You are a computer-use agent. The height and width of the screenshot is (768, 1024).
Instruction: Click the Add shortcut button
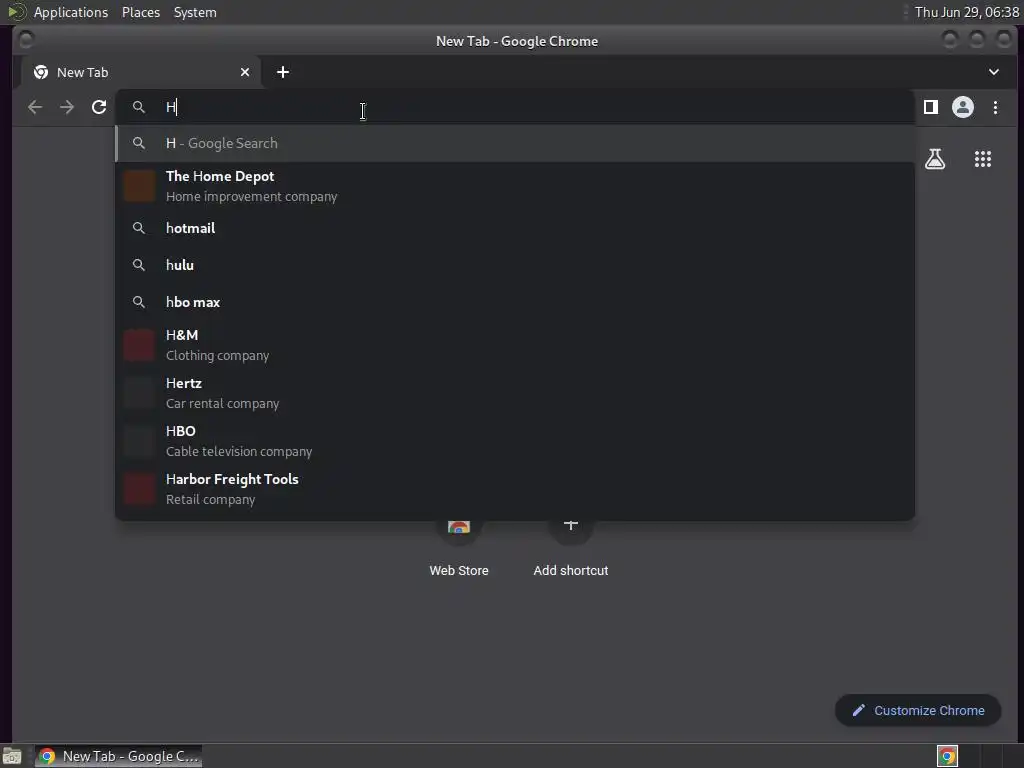(571, 549)
